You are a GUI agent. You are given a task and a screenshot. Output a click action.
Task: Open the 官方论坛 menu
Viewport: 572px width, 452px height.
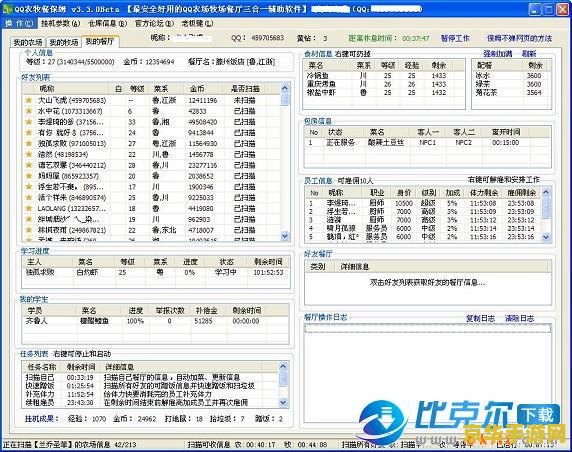[154, 23]
